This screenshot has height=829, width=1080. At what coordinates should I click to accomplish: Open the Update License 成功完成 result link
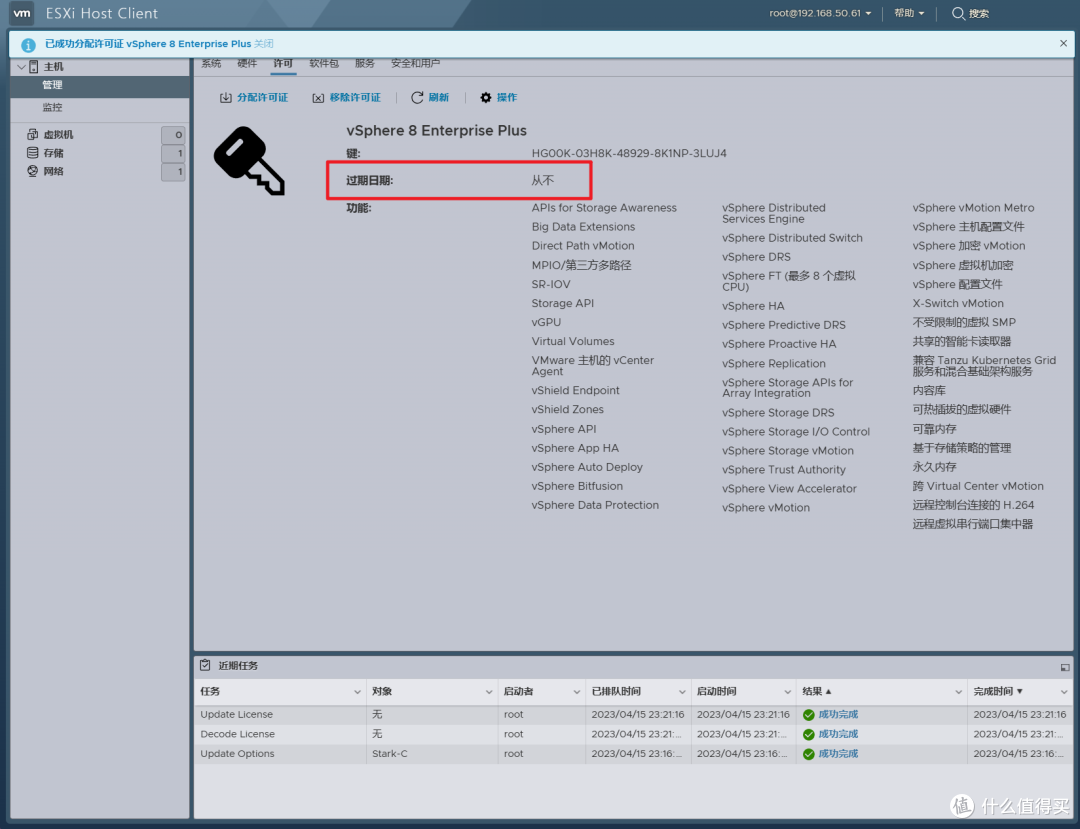tap(838, 715)
